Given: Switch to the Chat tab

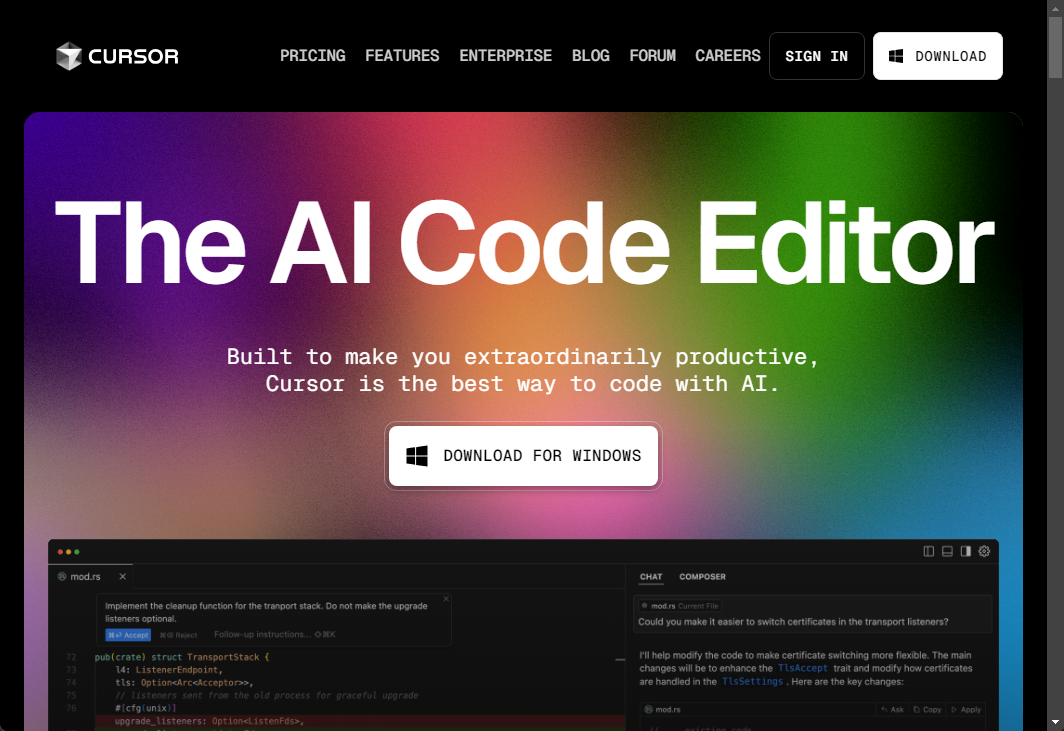Looking at the screenshot, I should click(x=651, y=577).
